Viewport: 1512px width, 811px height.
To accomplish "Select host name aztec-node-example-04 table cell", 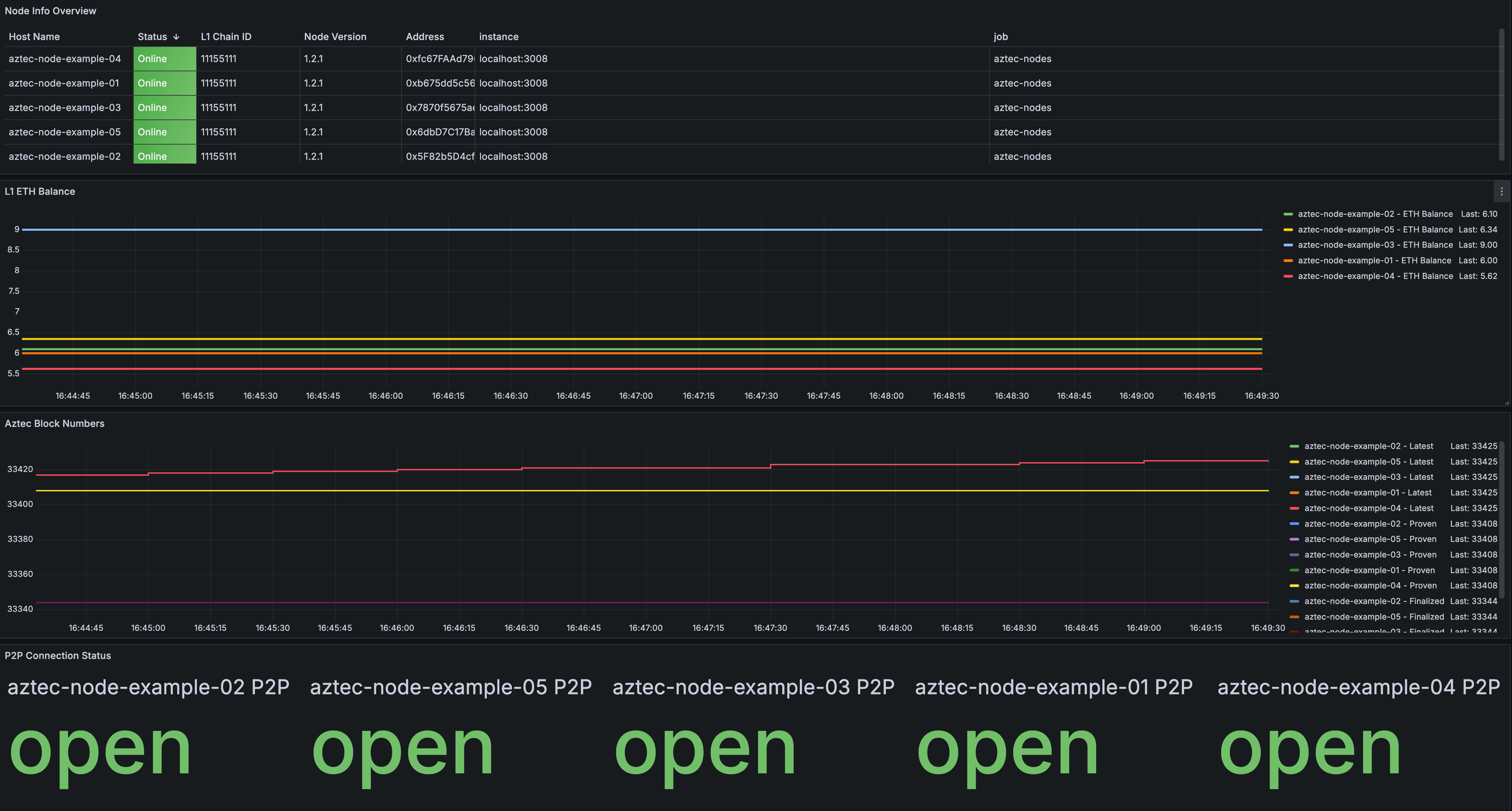I will pos(69,59).
